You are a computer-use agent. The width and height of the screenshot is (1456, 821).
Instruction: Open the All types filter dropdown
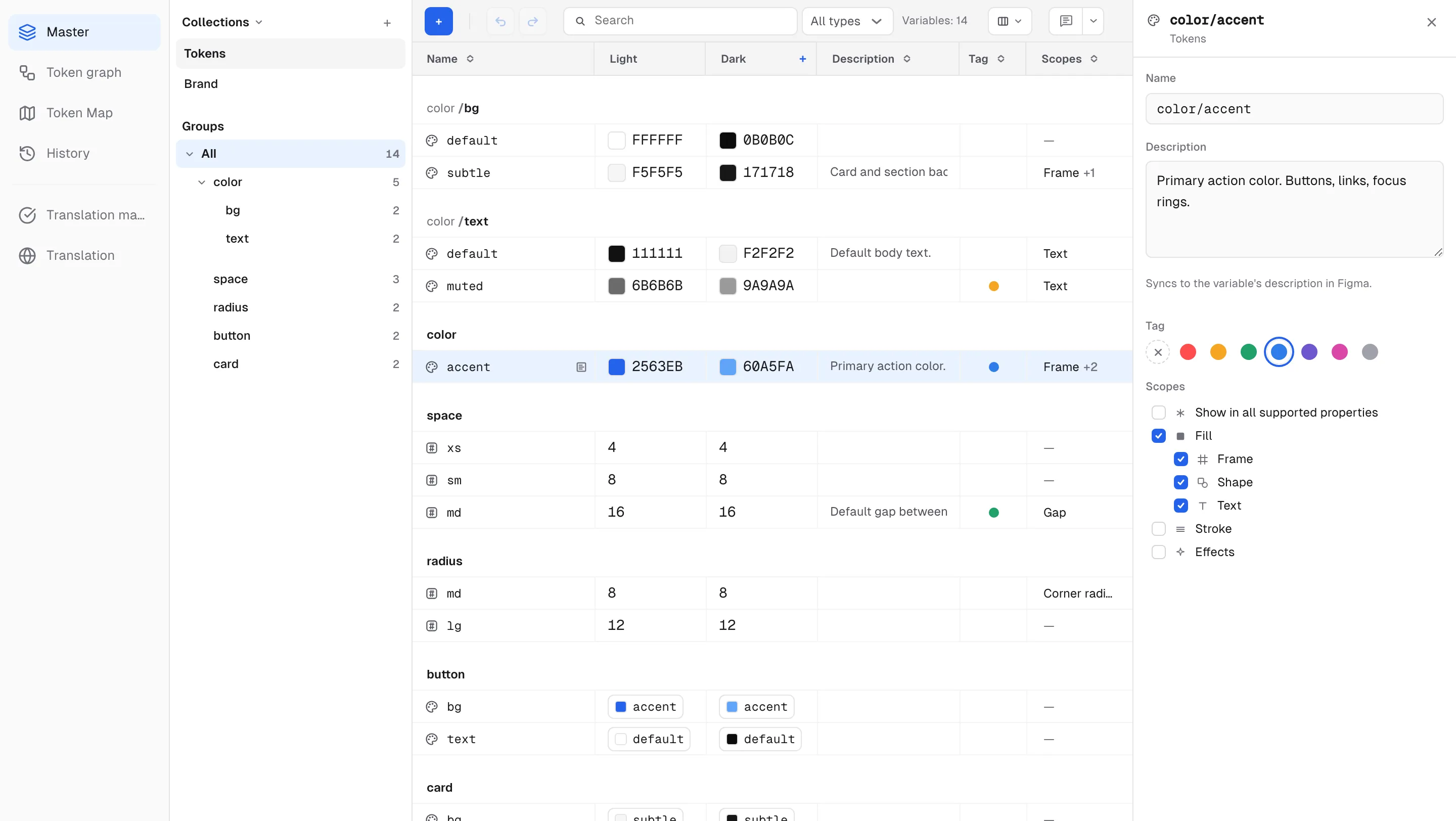coord(847,21)
